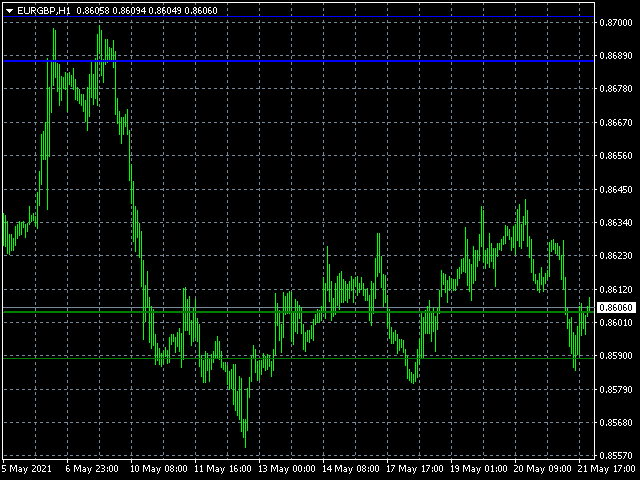Select the thick blue horizontal line near 0.86890

point(298,61)
